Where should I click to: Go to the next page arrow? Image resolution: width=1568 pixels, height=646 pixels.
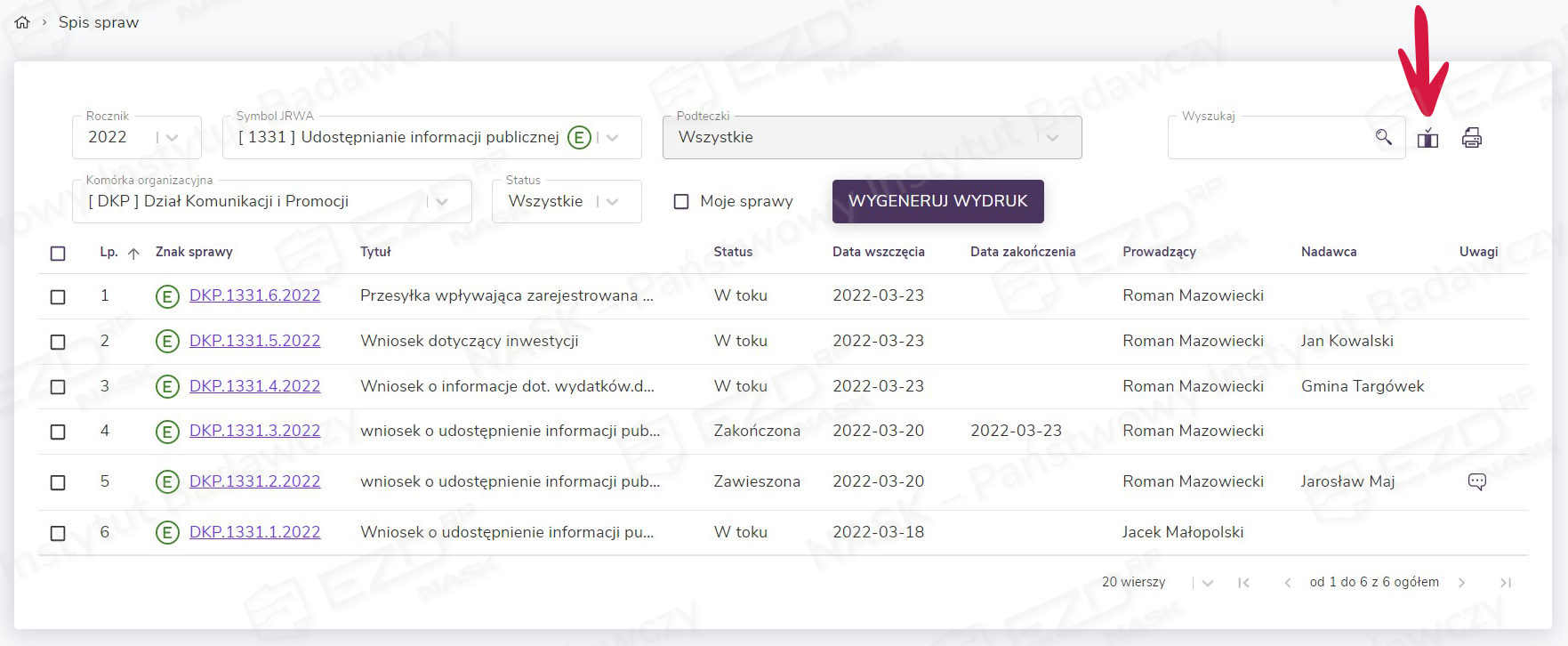pyautogui.click(x=1461, y=583)
